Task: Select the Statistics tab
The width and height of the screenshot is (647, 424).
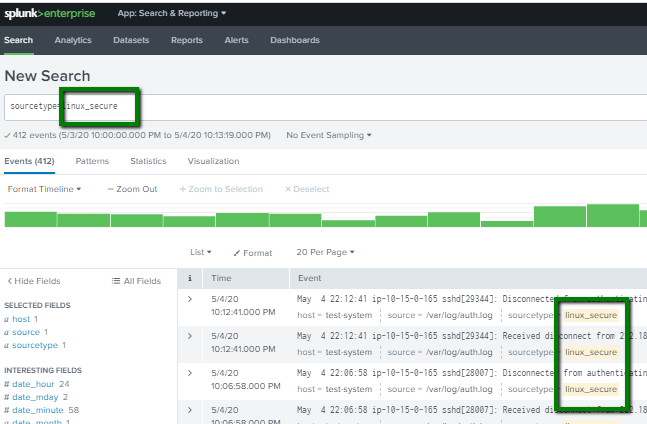Action: click(148, 161)
